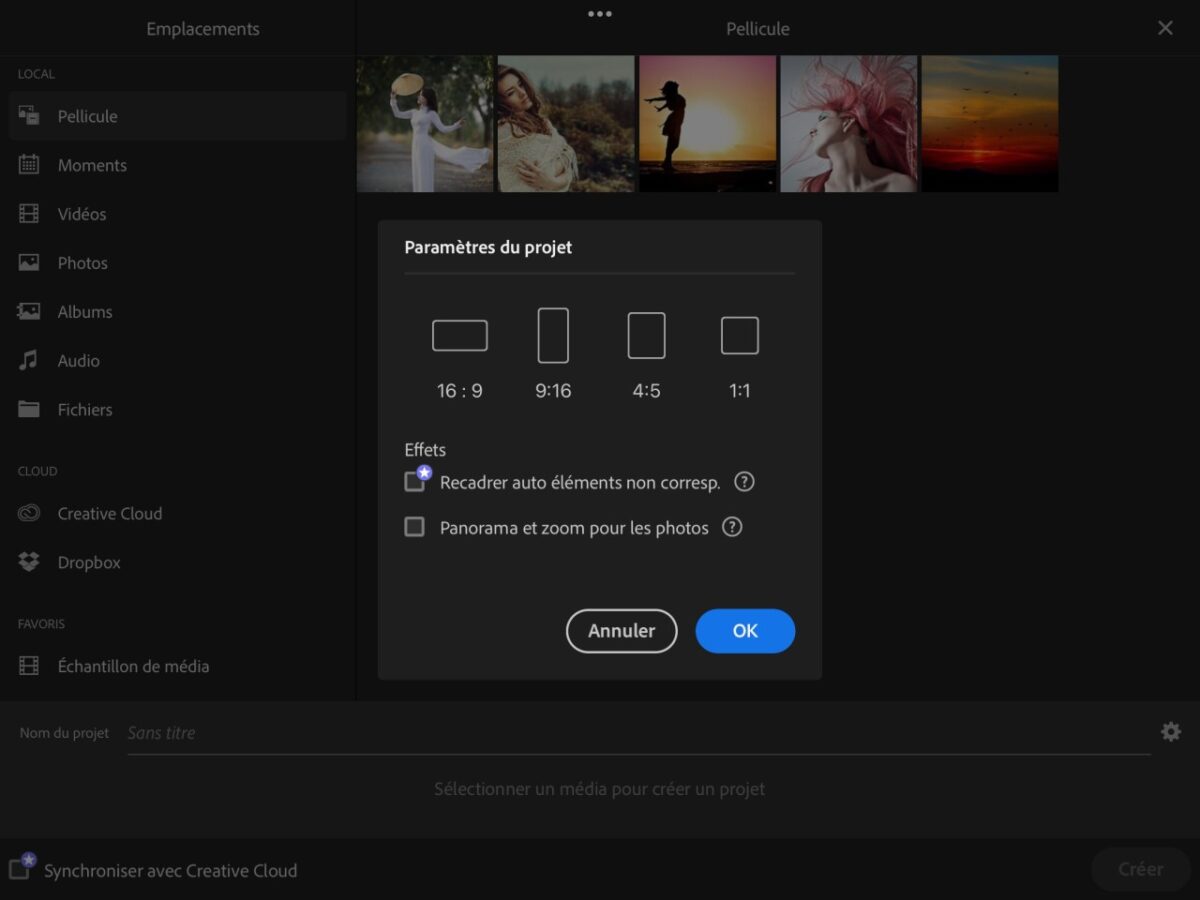Open help for Recadrer auto éléments option

tap(744, 482)
